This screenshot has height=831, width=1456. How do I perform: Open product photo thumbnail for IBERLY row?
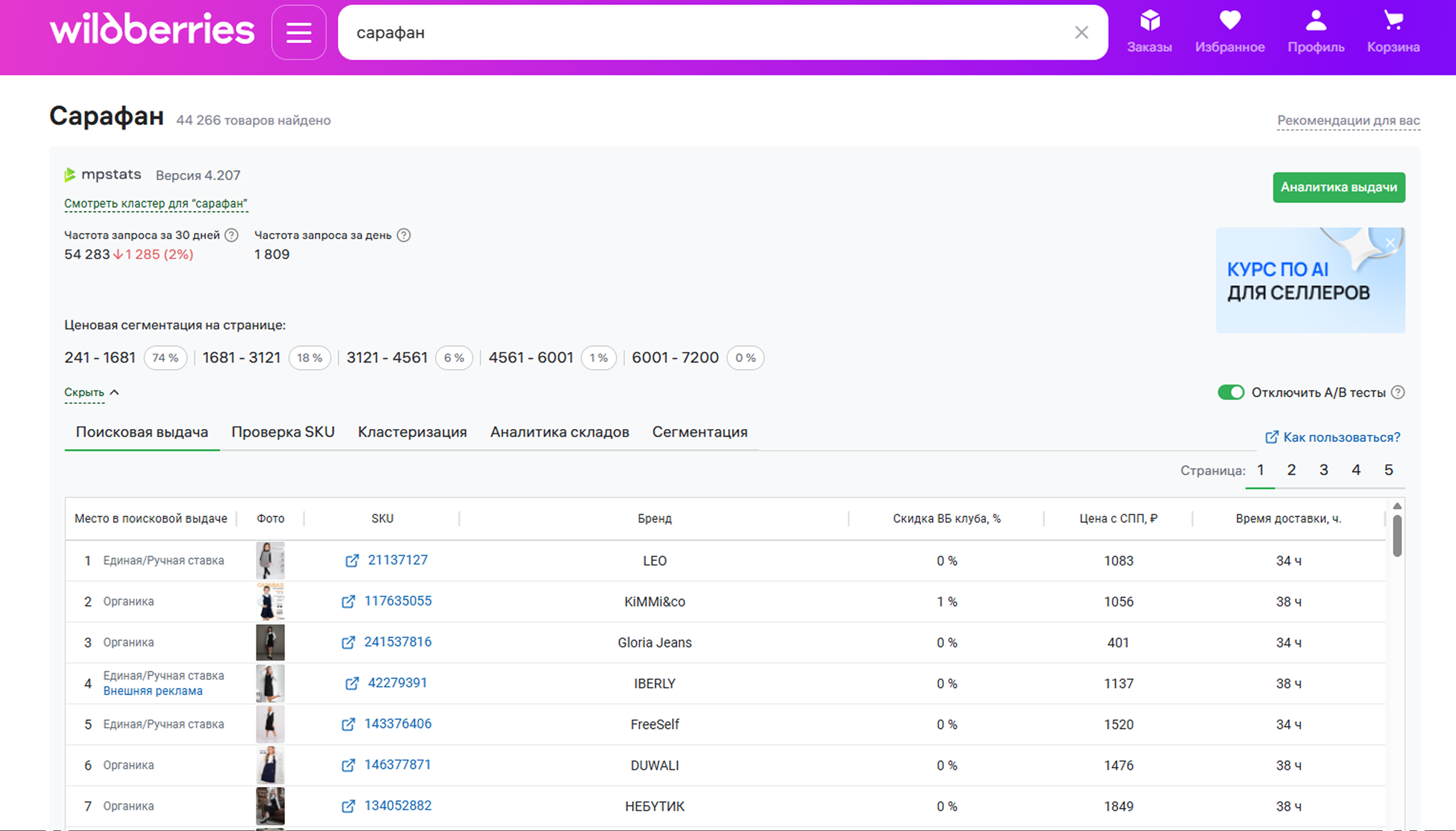coord(270,683)
